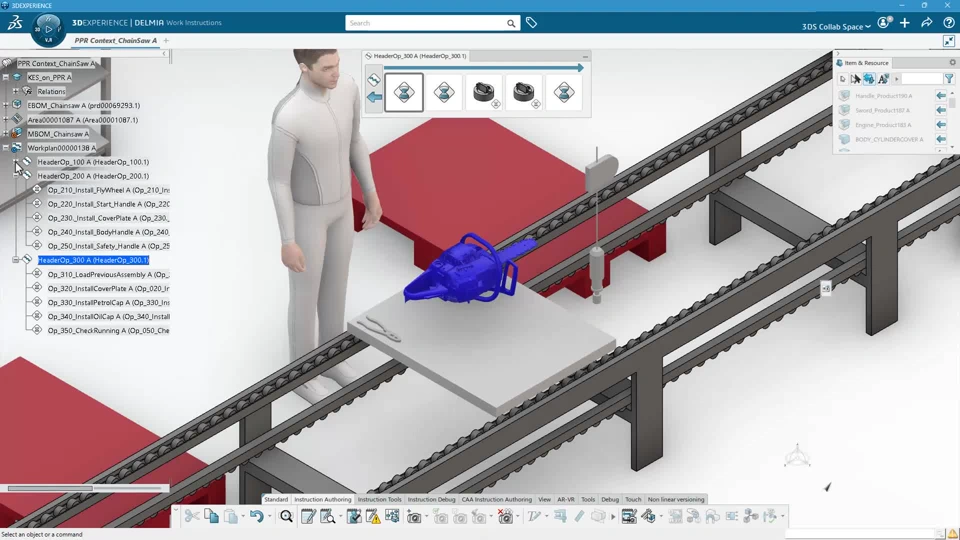Screen dimensions: 960x540
Task: Toggle the highlighted blue parts filter button
Action: point(869,79)
